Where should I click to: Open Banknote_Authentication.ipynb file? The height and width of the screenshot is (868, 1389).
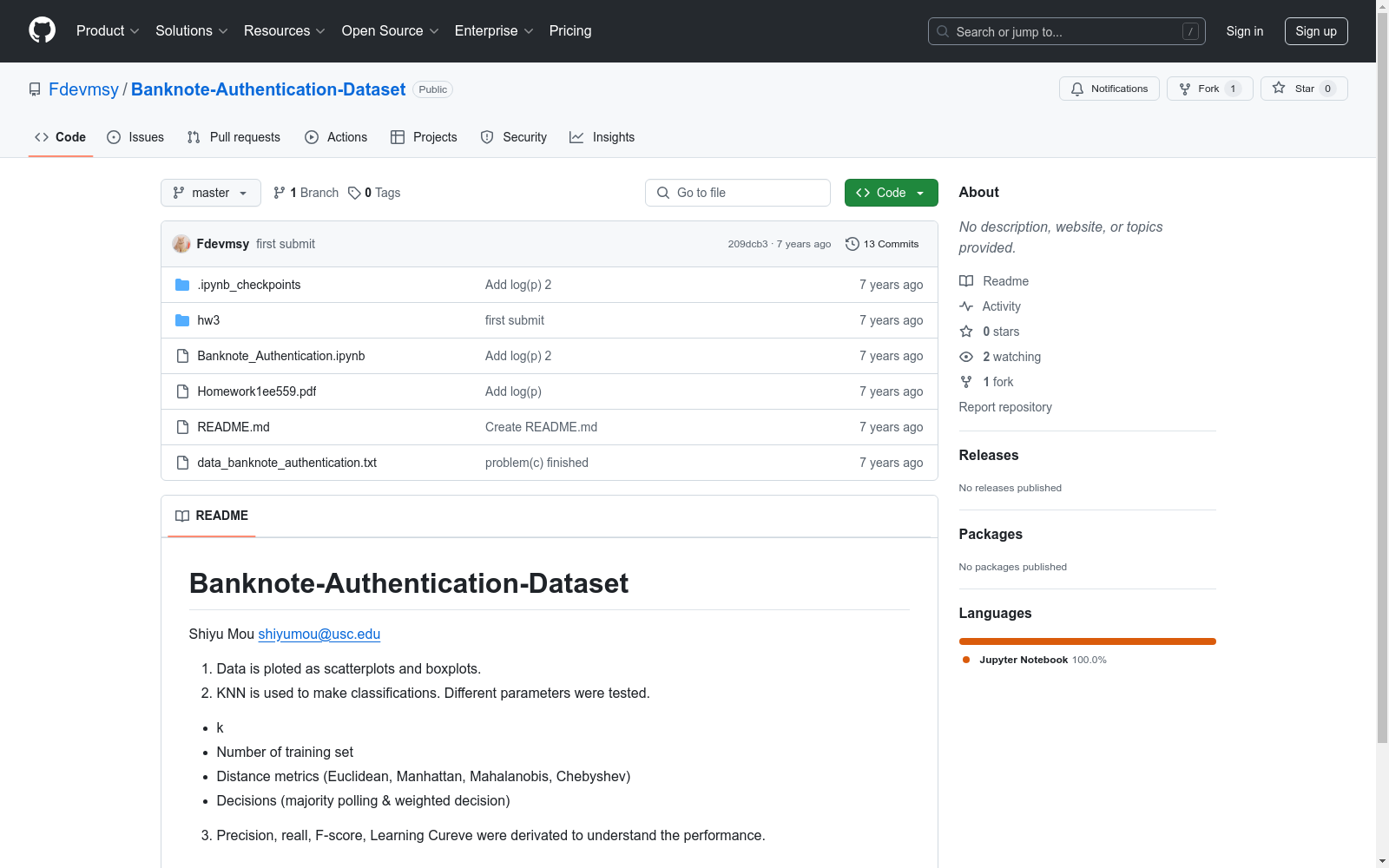pos(280,356)
